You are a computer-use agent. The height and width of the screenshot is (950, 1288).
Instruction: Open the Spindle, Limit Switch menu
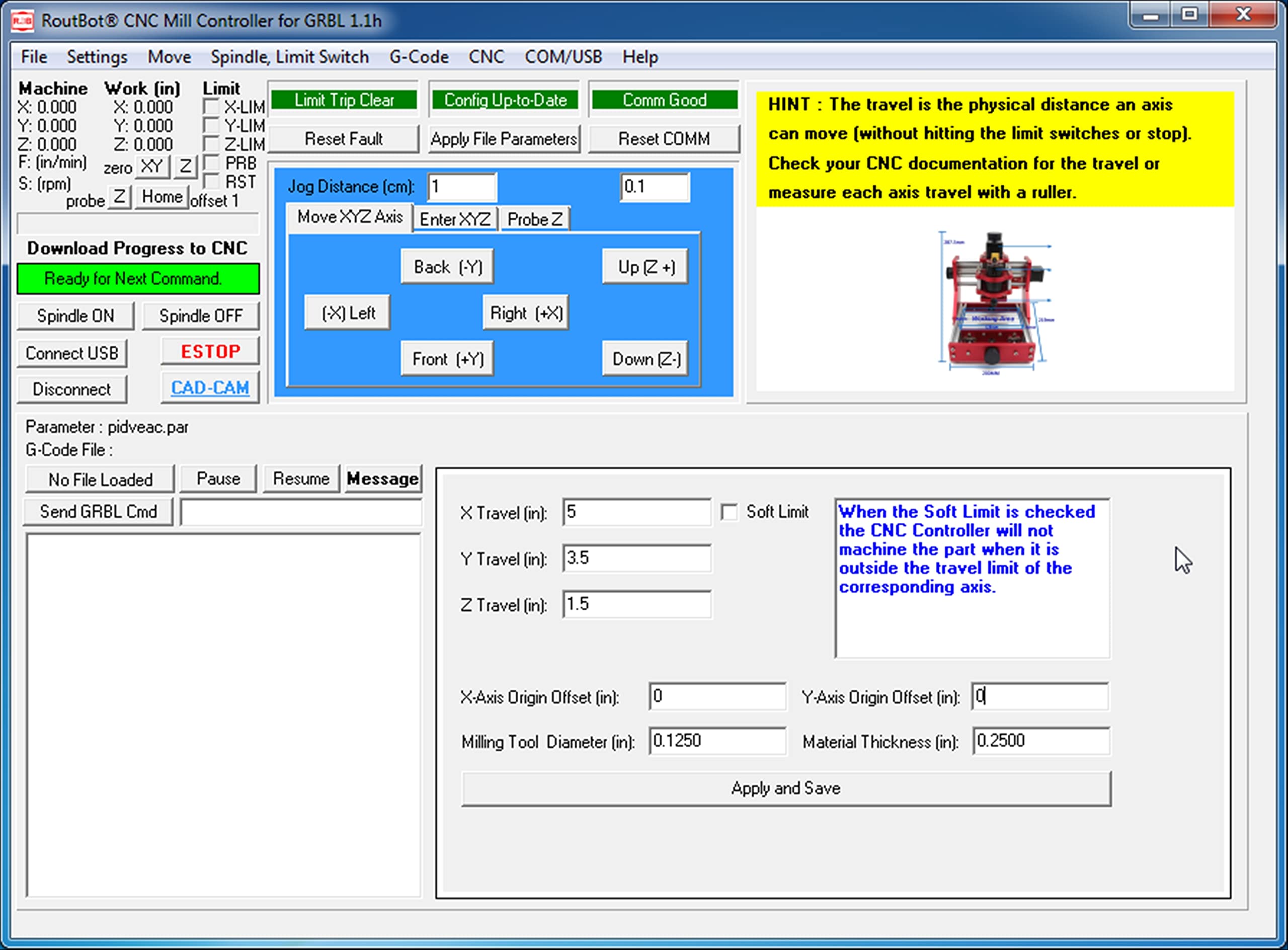click(x=290, y=57)
